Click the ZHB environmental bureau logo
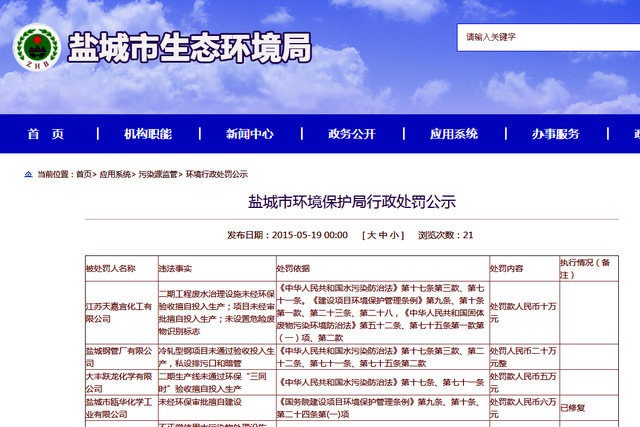The height and width of the screenshot is (427, 640). tap(36, 49)
